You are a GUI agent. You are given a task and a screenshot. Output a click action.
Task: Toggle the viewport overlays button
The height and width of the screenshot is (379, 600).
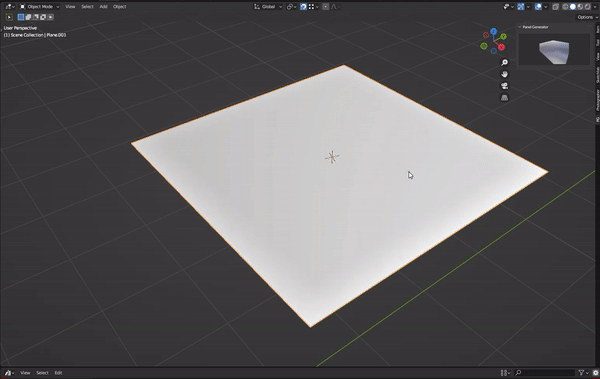coord(538,7)
